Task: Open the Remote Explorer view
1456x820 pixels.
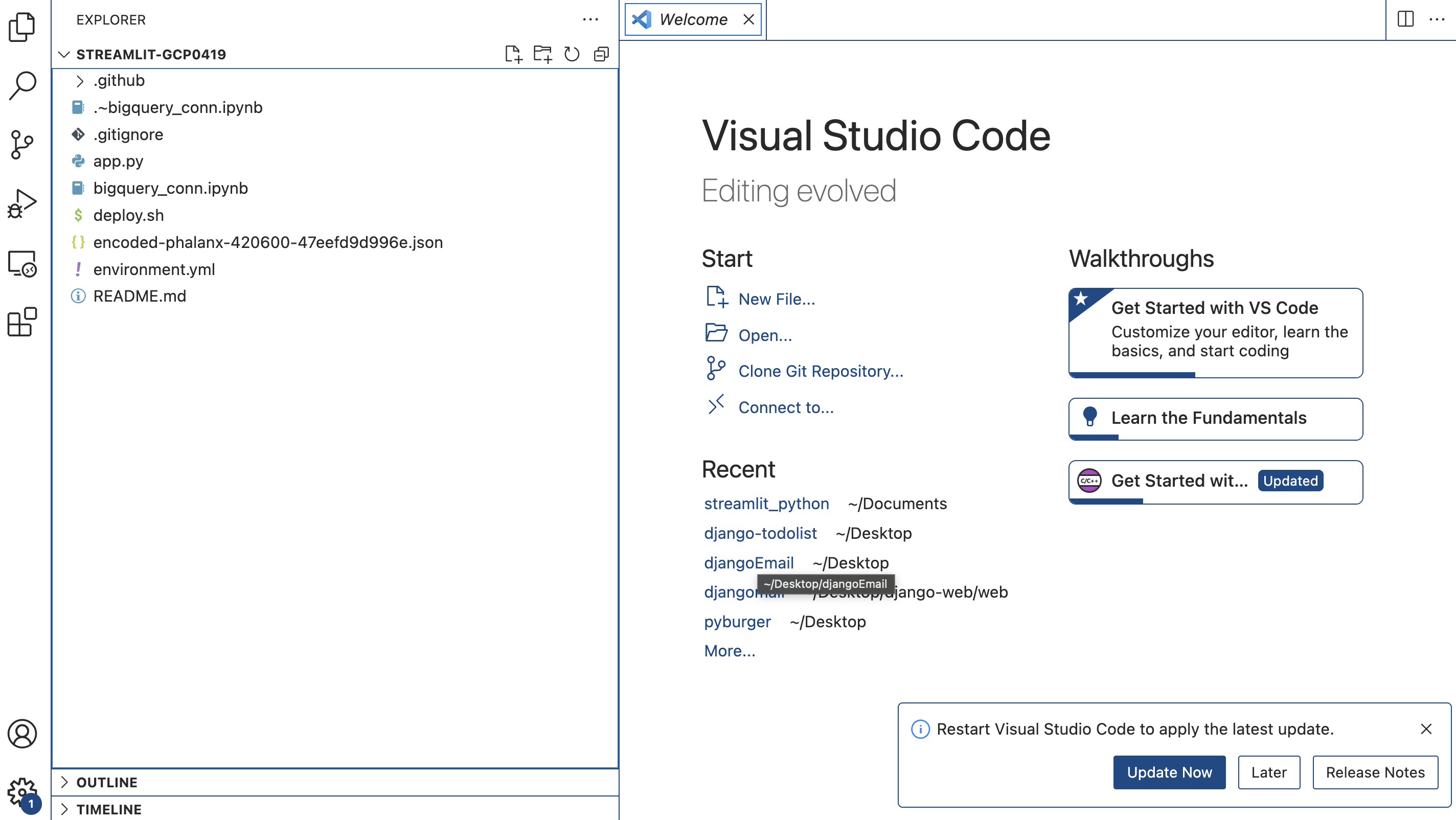Action: coord(22,263)
